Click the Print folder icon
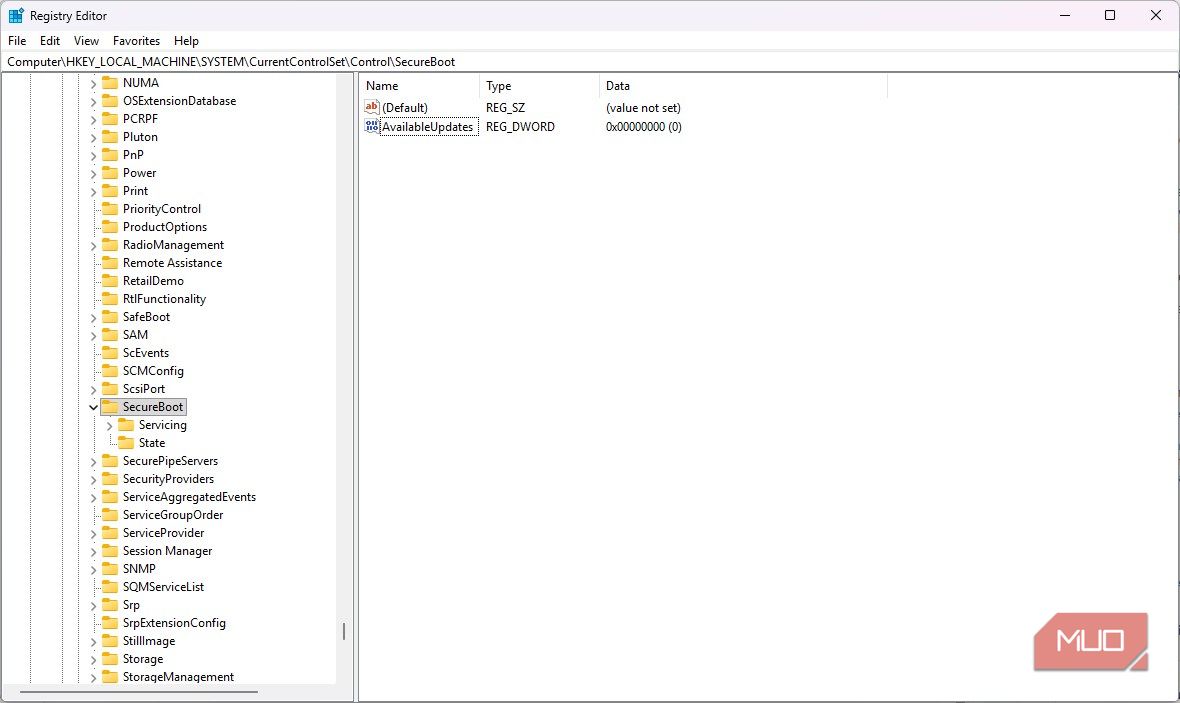Image resolution: width=1180 pixels, height=703 pixels. click(x=110, y=190)
